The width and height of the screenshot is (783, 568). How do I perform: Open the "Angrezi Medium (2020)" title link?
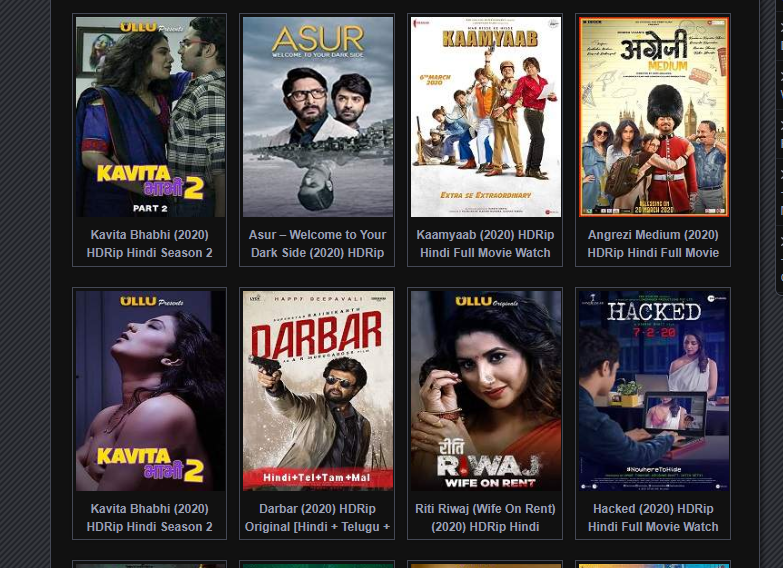tap(653, 244)
